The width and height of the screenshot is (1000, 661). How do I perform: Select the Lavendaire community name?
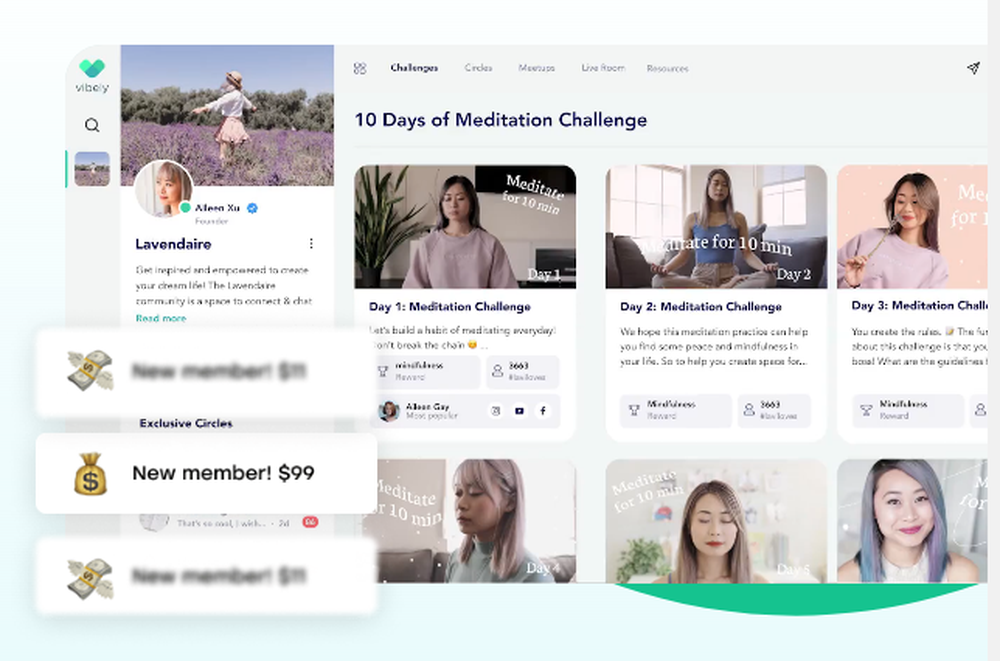click(x=173, y=244)
